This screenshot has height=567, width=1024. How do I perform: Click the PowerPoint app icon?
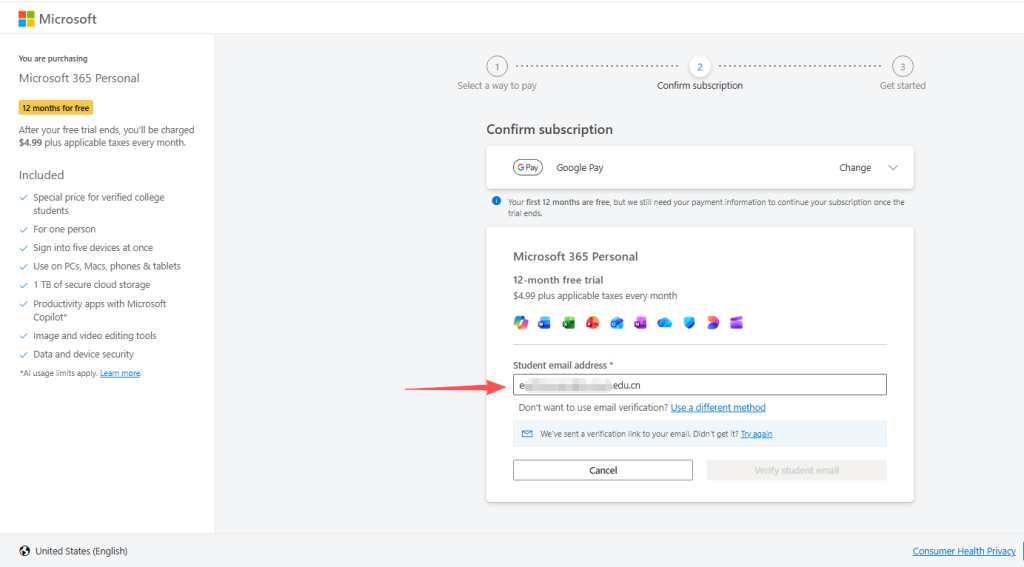pos(592,322)
